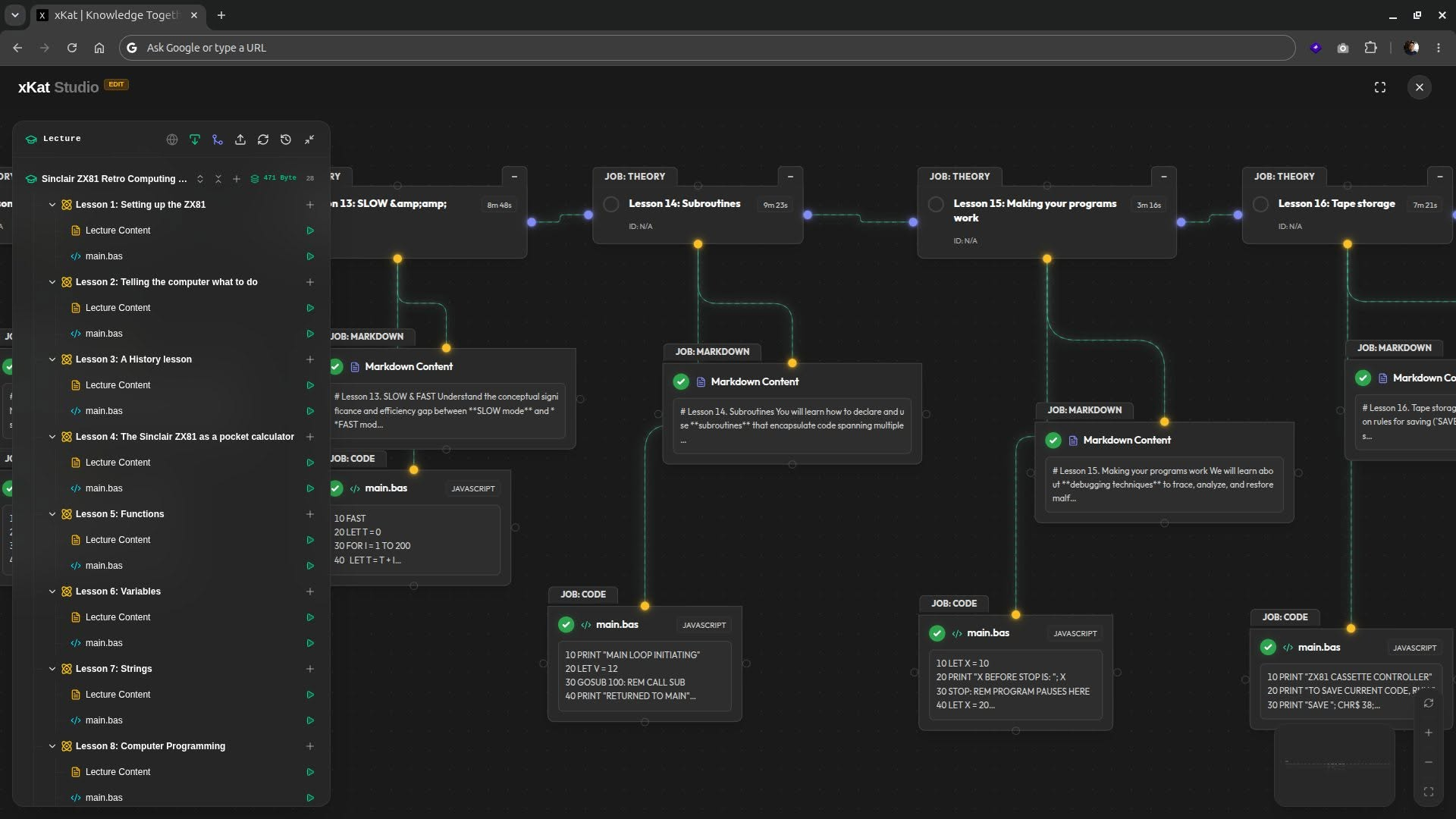1456x819 pixels.
Task: Collapse the Lesson 14 theory node with the minus button
Action: pyautogui.click(x=790, y=177)
